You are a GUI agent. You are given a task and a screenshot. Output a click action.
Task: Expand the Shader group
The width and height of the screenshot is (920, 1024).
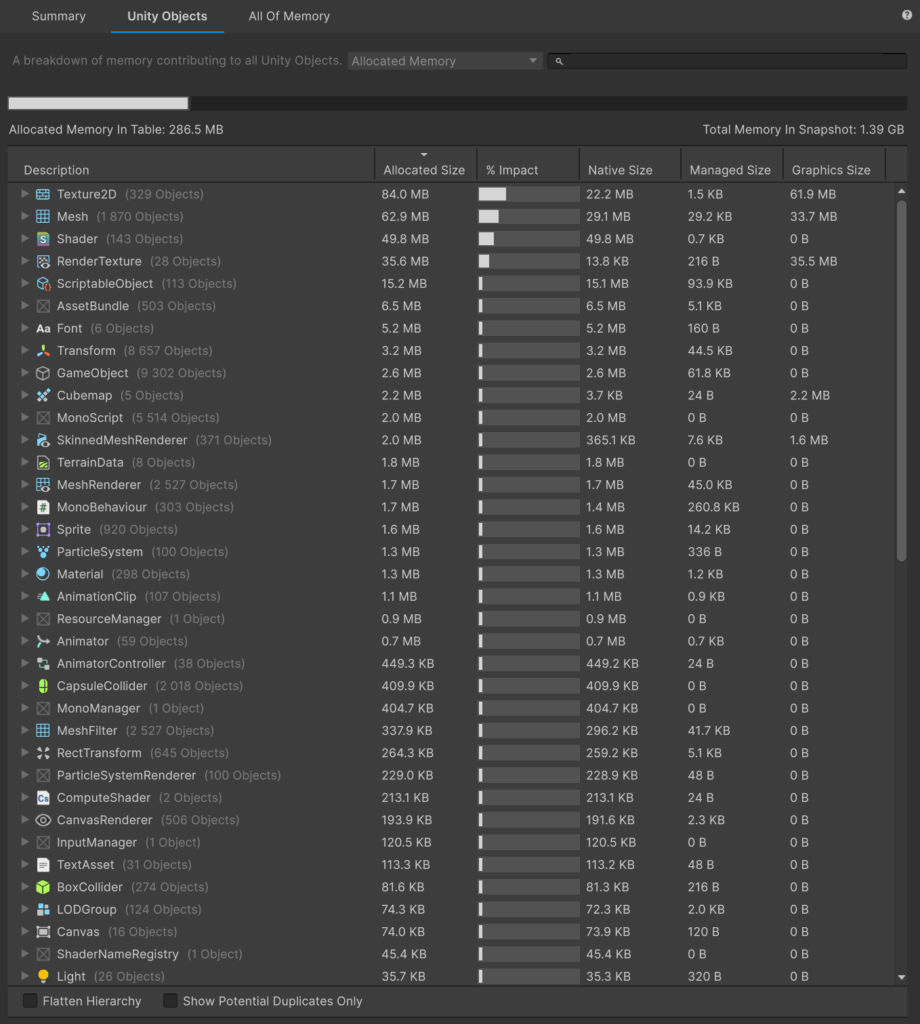coord(24,239)
